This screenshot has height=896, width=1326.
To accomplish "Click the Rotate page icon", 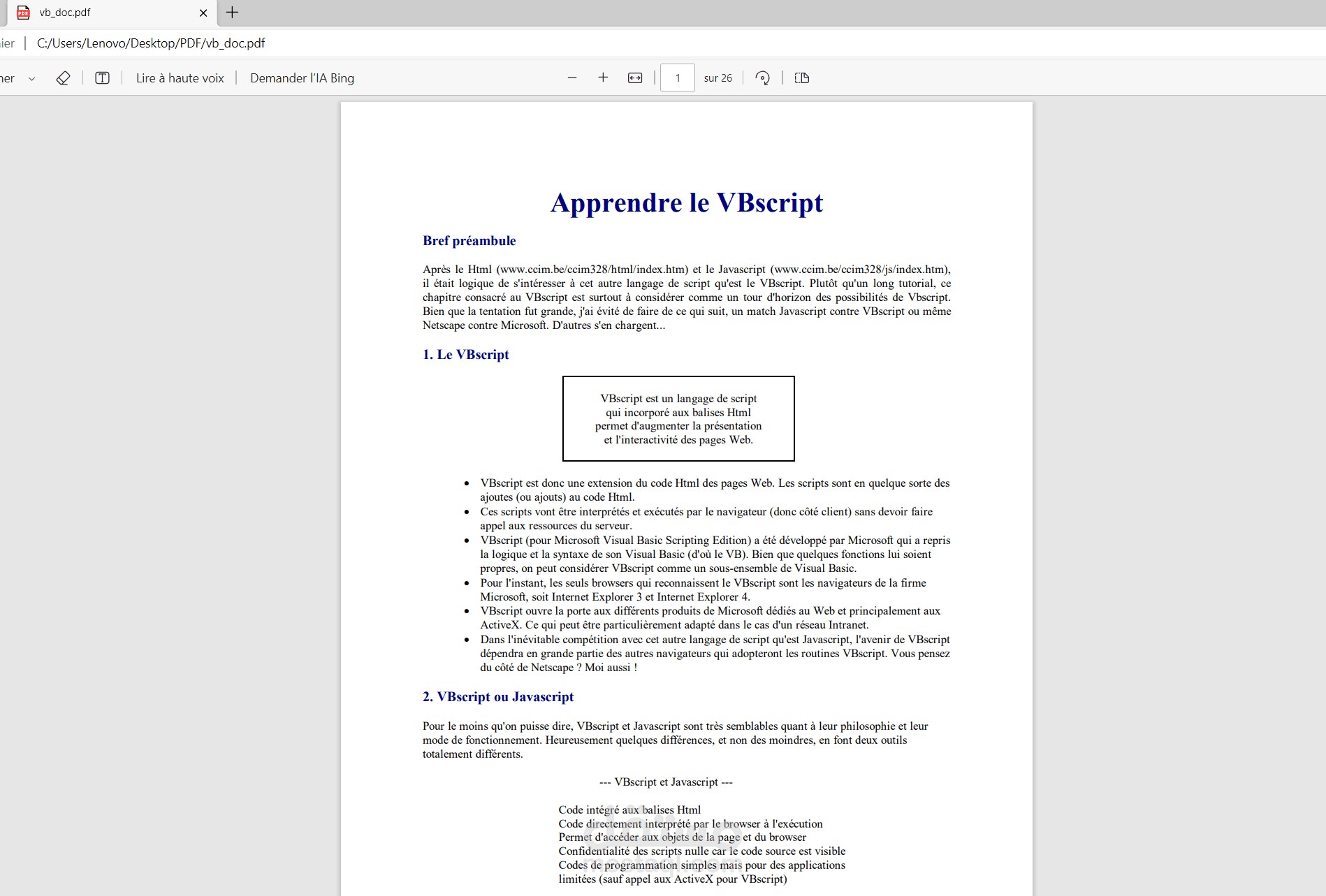I will point(763,78).
